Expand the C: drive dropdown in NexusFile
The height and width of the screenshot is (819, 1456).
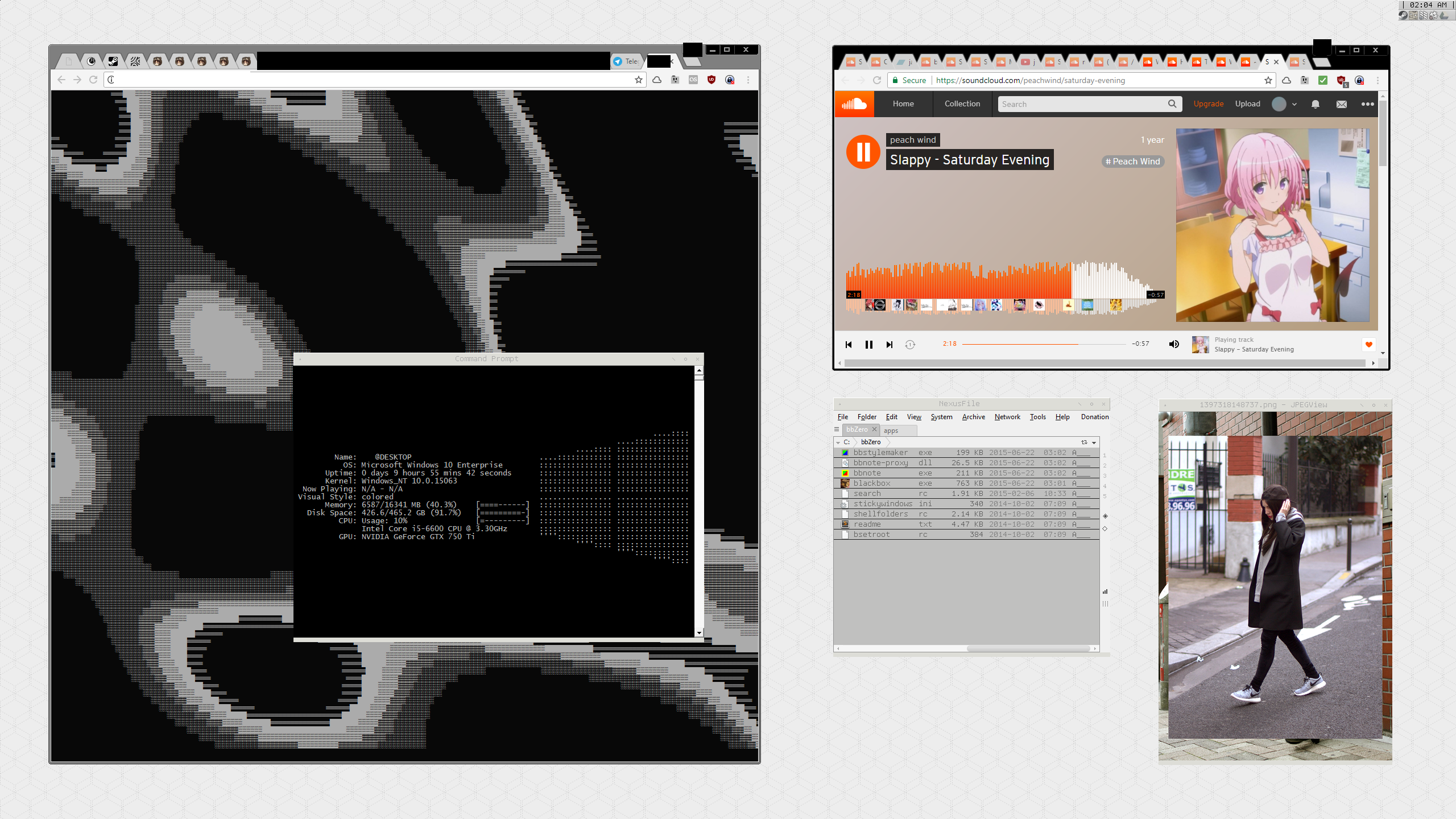[838, 442]
